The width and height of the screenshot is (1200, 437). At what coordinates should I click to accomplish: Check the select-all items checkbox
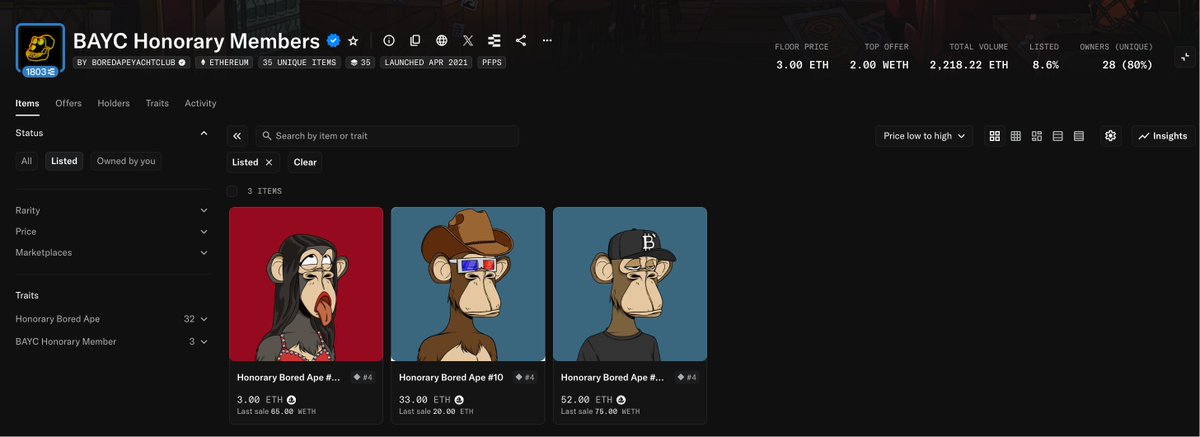(232, 191)
